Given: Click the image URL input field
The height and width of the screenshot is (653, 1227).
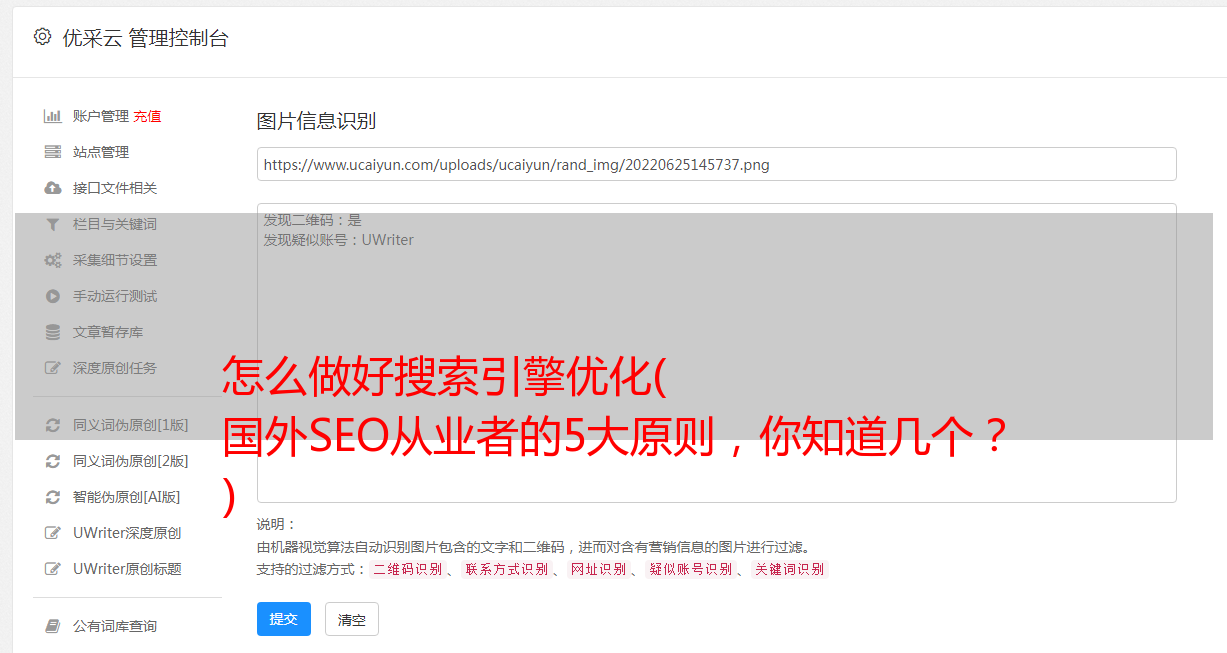Looking at the screenshot, I should pyautogui.click(x=716, y=164).
